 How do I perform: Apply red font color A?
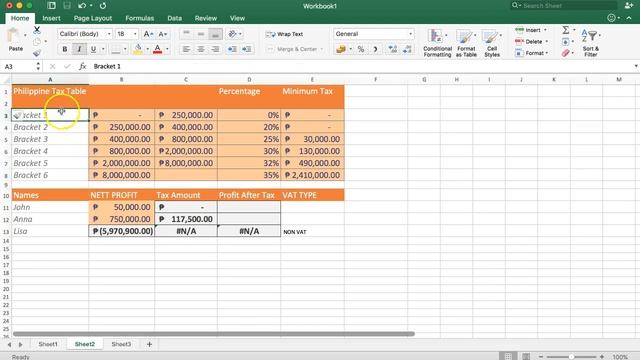point(158,49)
